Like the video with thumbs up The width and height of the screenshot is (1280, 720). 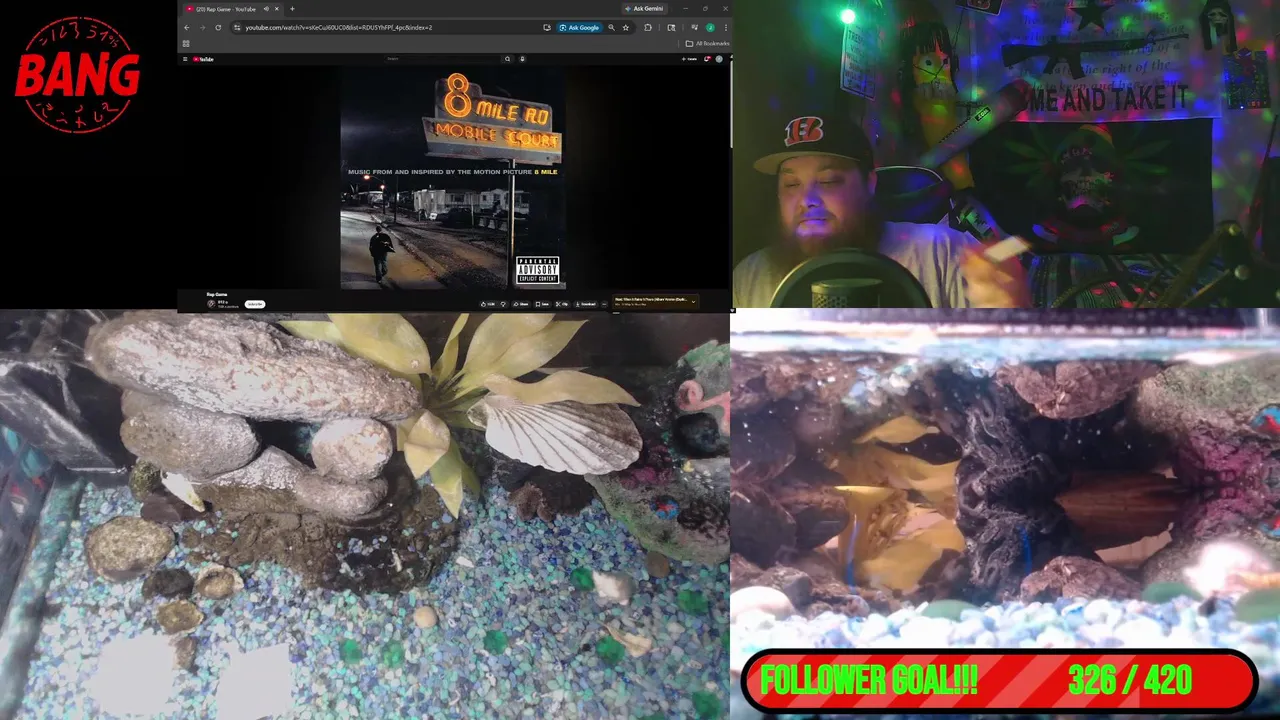[488, 304]
